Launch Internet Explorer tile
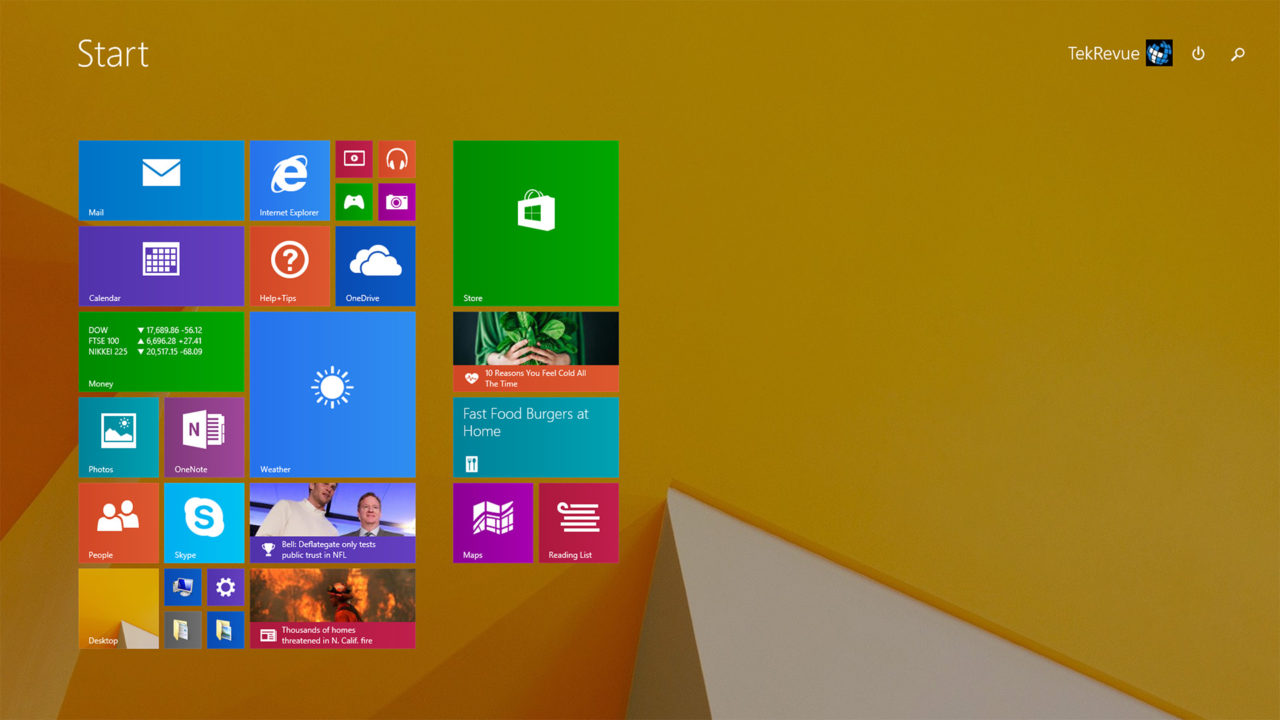The width and height of the screenshot is (1280, 720). (x=290, y=180)
